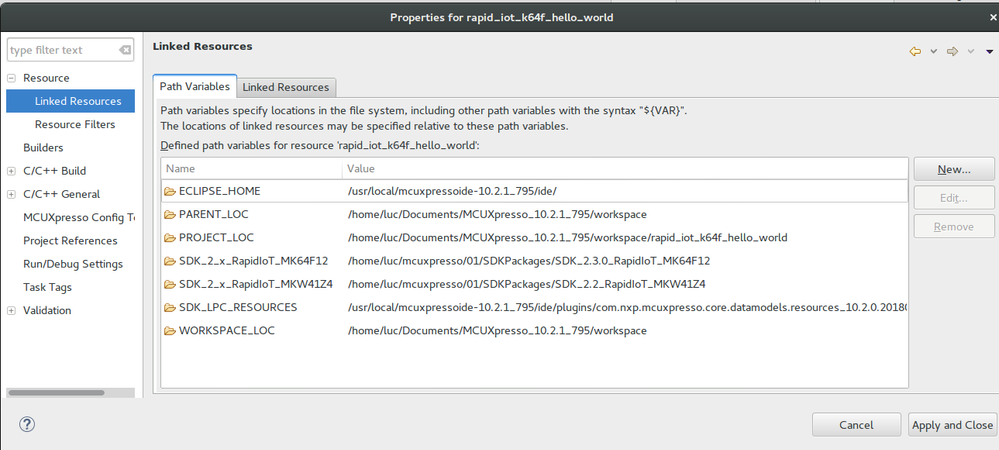Click the PROJECT_LOC folder icon
This screenshot has height=450, width=999.
(170, 238)
